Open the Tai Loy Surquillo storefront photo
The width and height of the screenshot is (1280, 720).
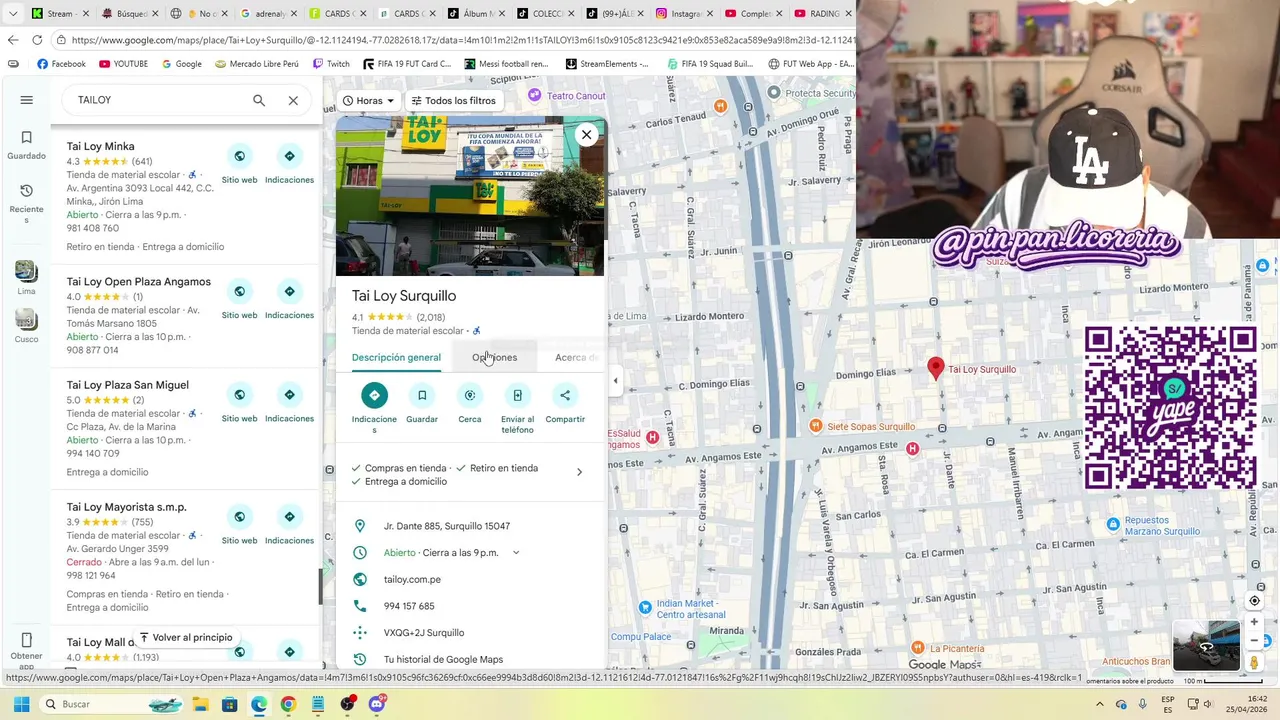tap(470, 196)
